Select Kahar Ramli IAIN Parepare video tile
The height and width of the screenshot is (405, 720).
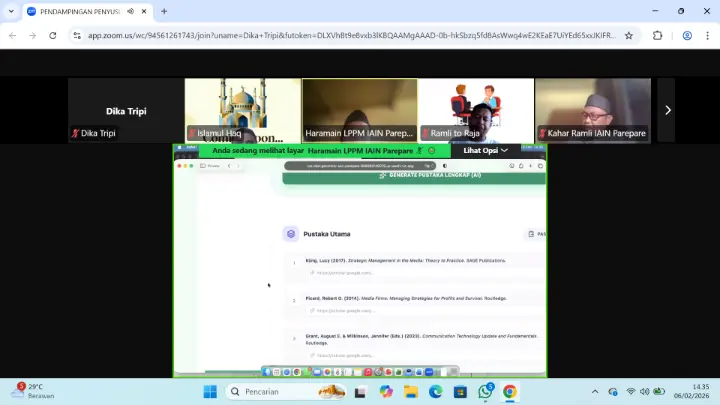(x=592, y=110)
